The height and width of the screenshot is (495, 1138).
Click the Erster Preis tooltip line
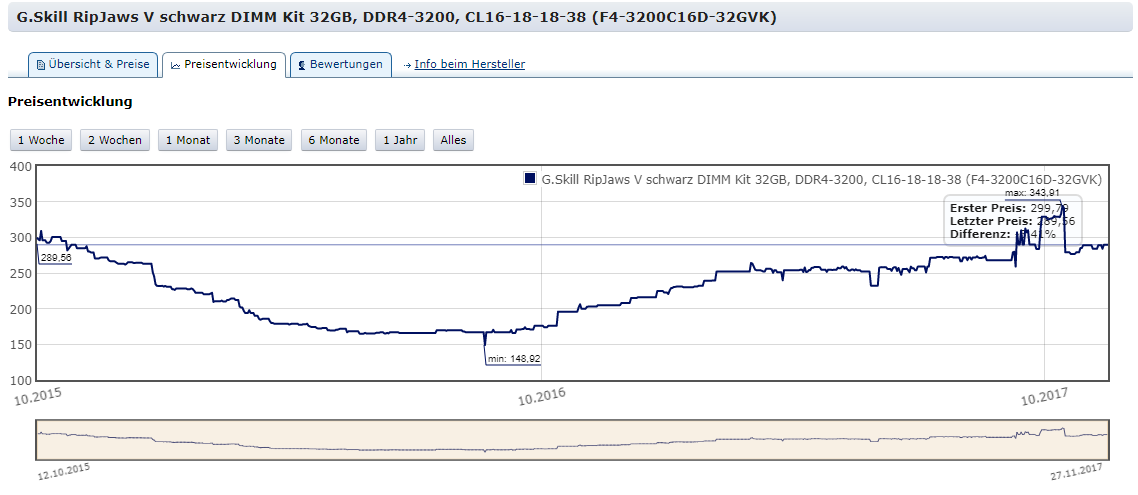tap(1009, 208)
